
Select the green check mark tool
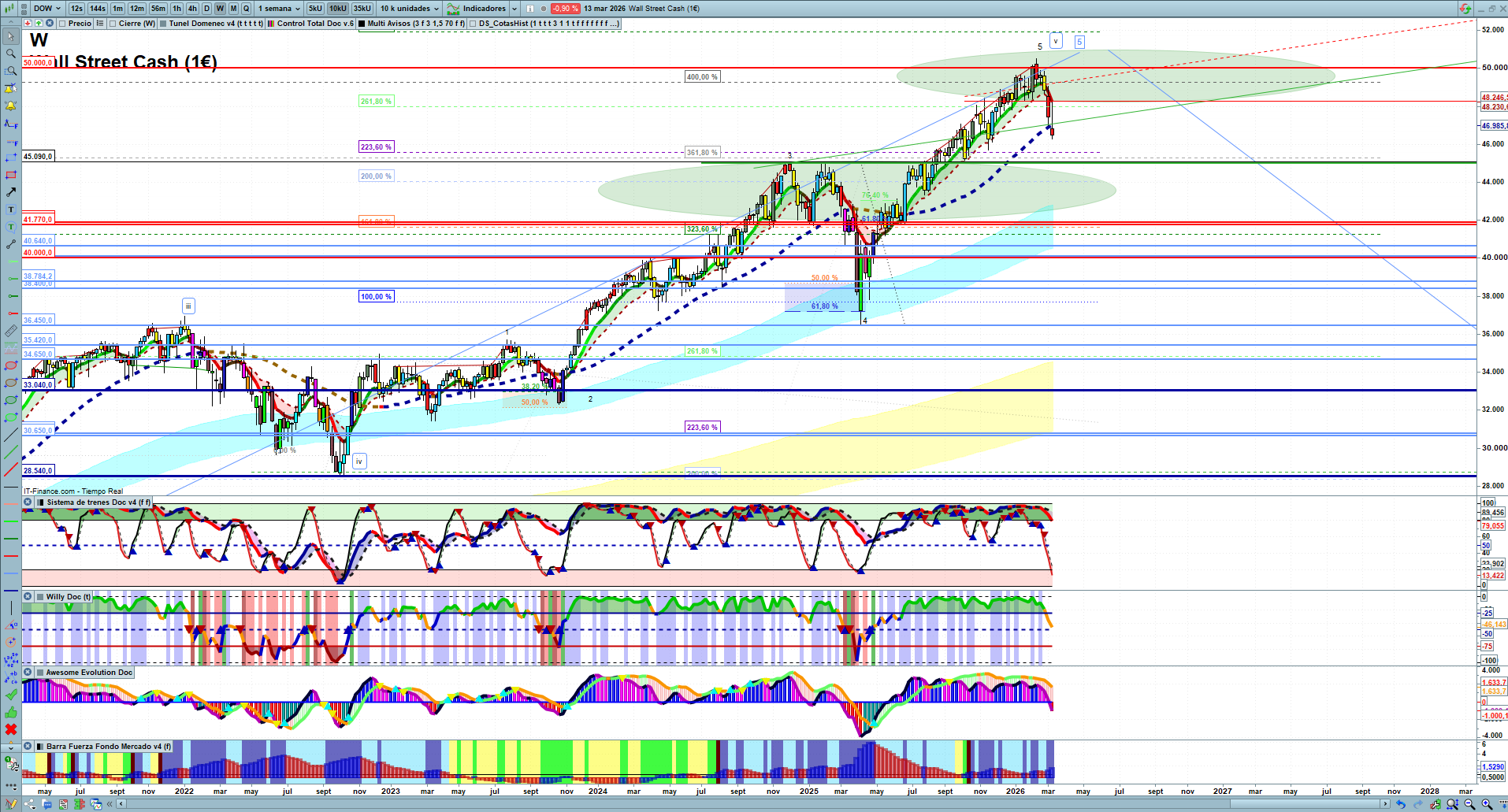11,695
